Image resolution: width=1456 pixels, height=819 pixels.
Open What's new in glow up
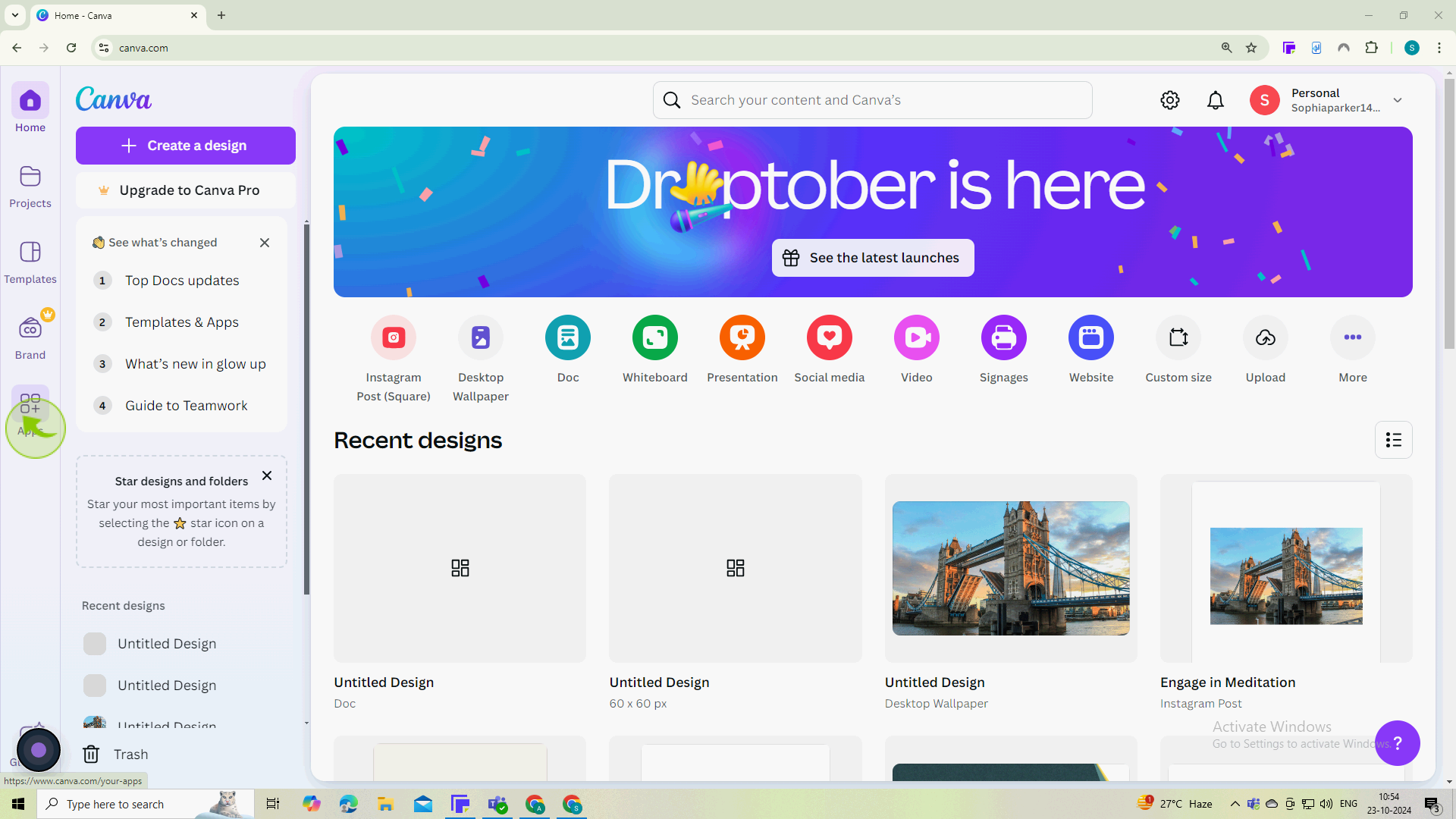(x=182, y=364)
